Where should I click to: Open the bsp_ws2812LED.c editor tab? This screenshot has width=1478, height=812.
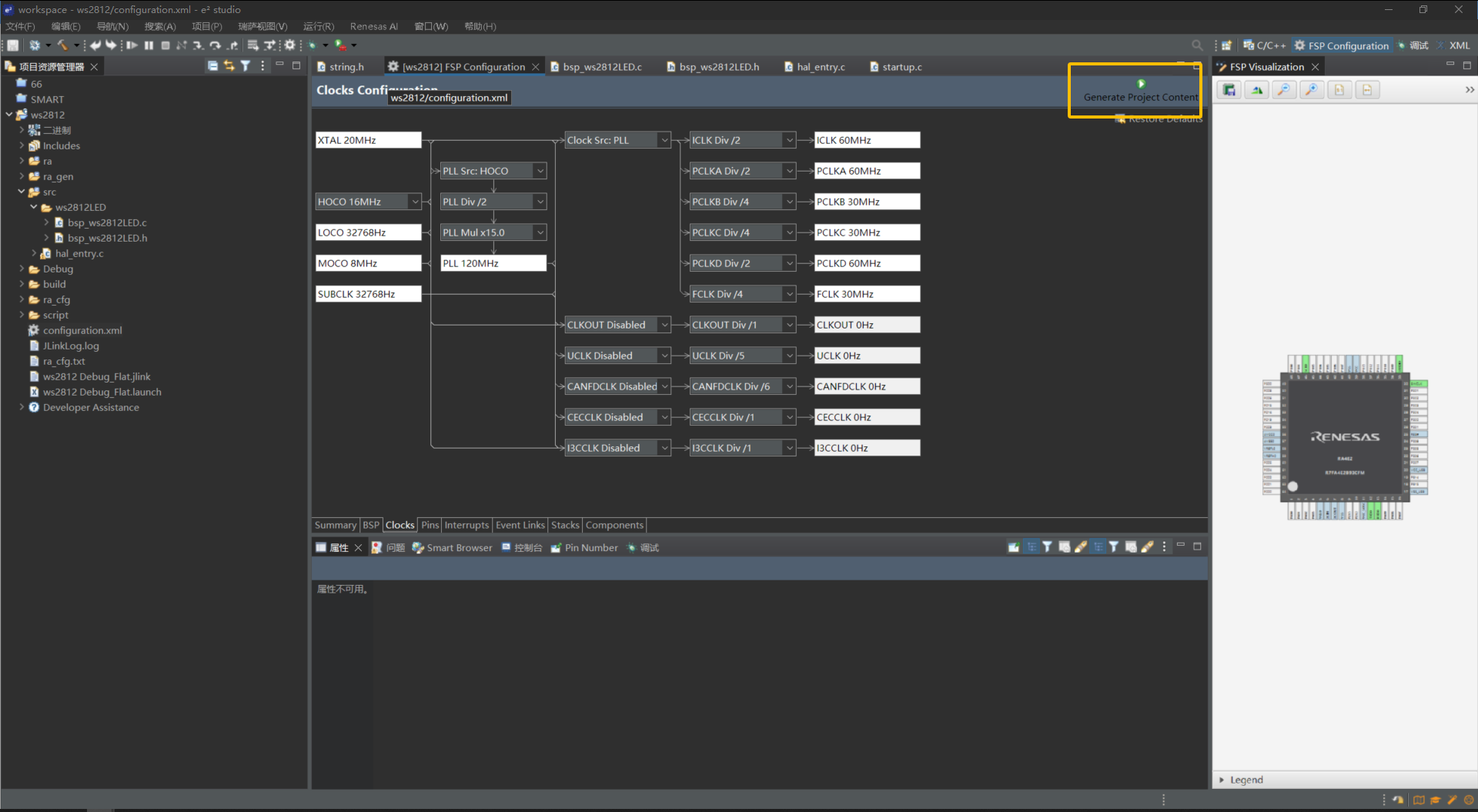click(602, 67)
